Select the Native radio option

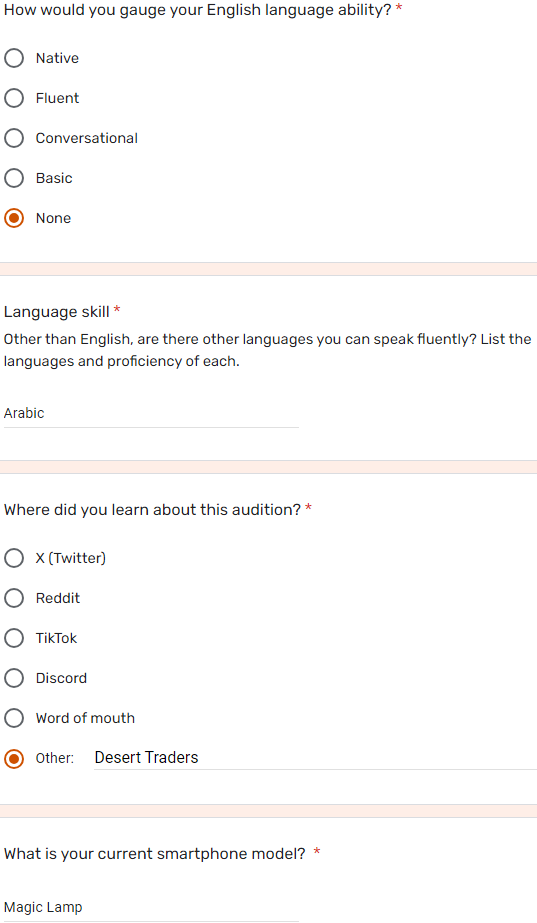14,58
